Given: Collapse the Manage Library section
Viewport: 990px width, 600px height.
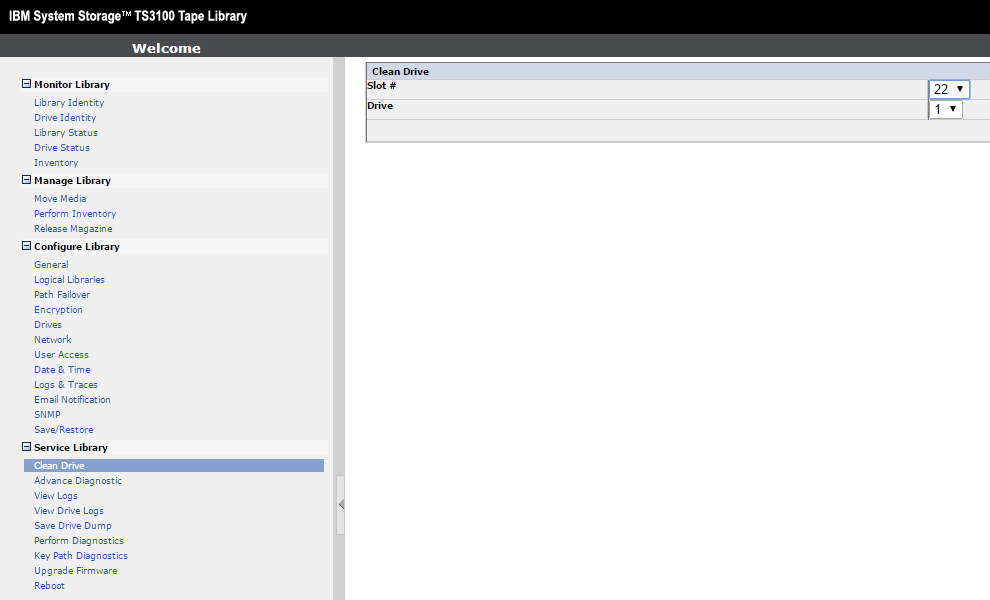Looking at the screenshot, I should pyautogui.click(x=26, y=180).
